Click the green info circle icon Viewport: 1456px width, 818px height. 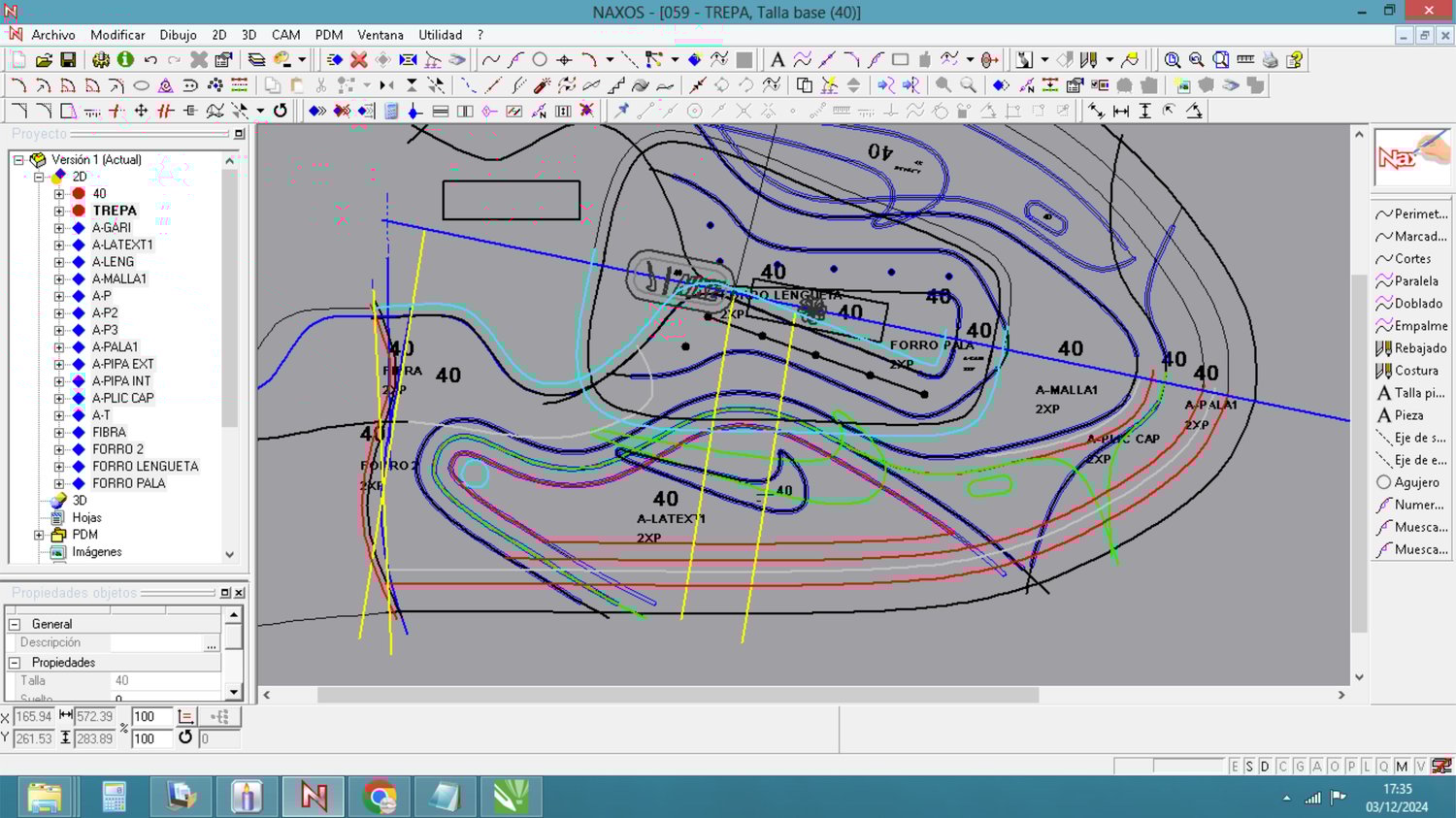[125, 60]
